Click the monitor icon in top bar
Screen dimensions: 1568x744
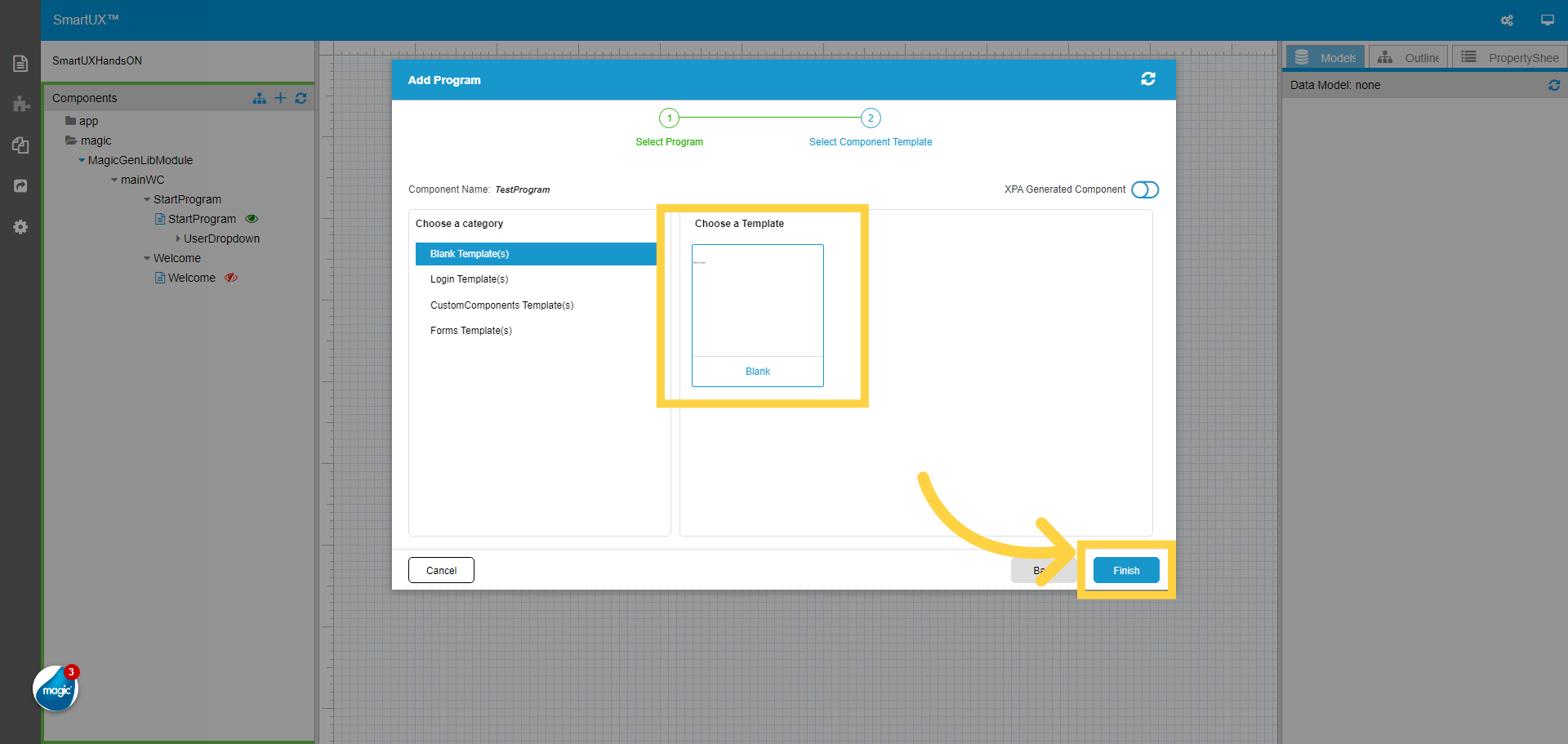1547,20
